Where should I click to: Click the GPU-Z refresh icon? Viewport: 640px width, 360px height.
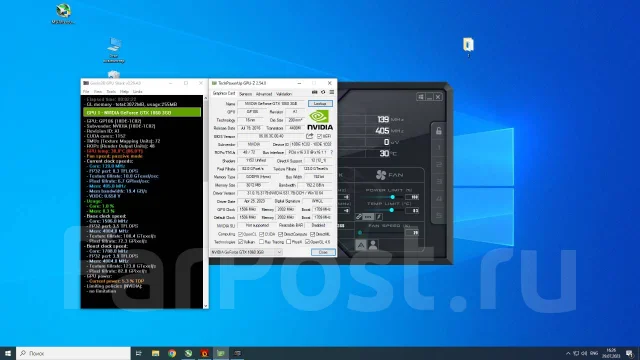tap(323, 92)
